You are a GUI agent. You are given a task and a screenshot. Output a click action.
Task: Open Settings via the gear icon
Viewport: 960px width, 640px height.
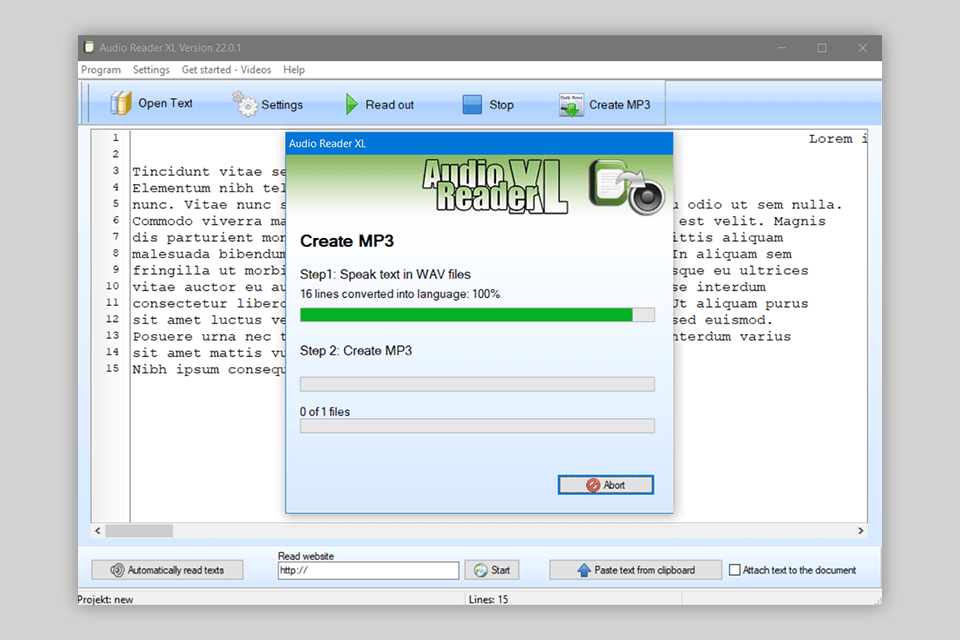pos(245,104)
